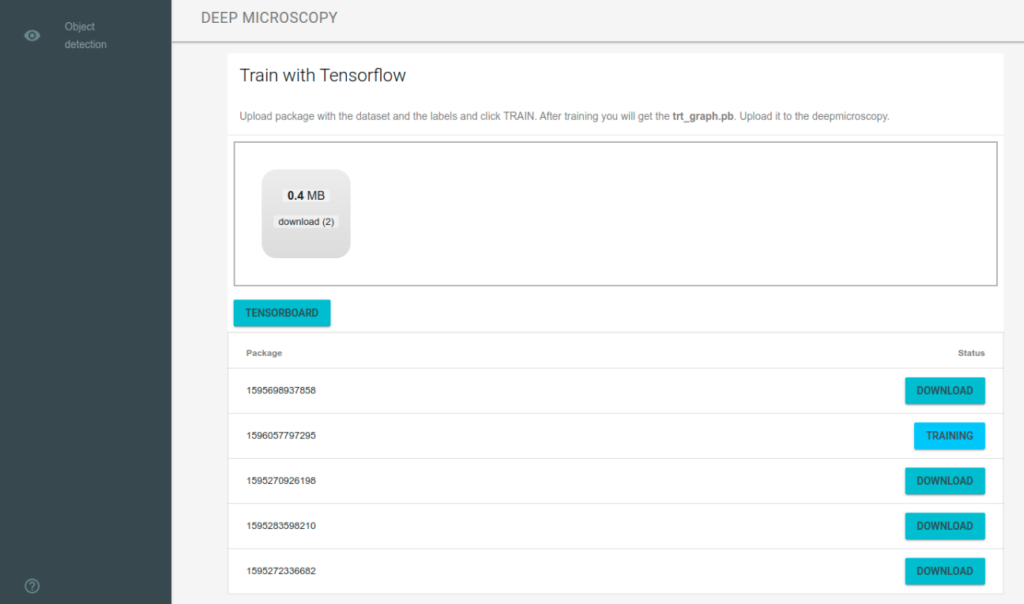
Task: Download package 1595698937858
Action: (944, 390)
